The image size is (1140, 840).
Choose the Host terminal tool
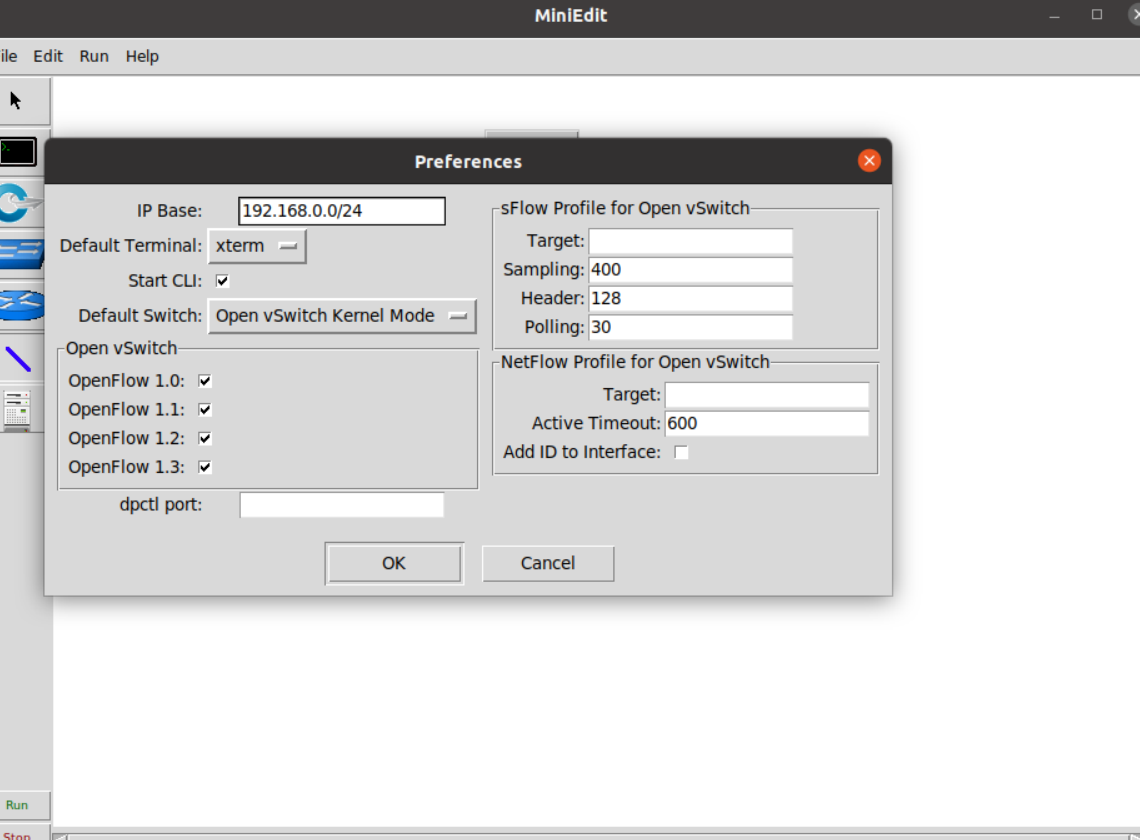coord(18,151)
